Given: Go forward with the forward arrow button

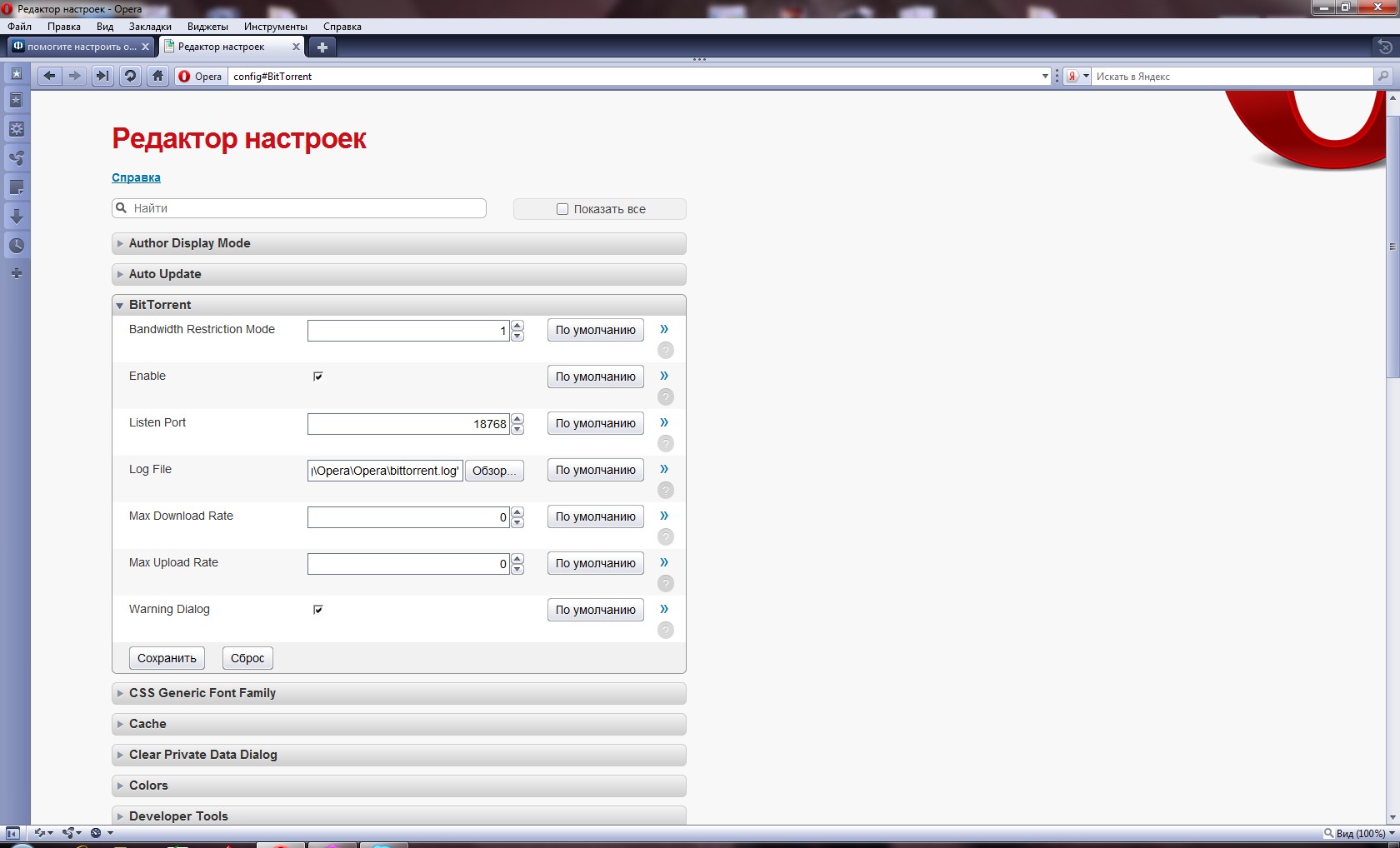Looking at the screenshot, I should pos(75,76).
